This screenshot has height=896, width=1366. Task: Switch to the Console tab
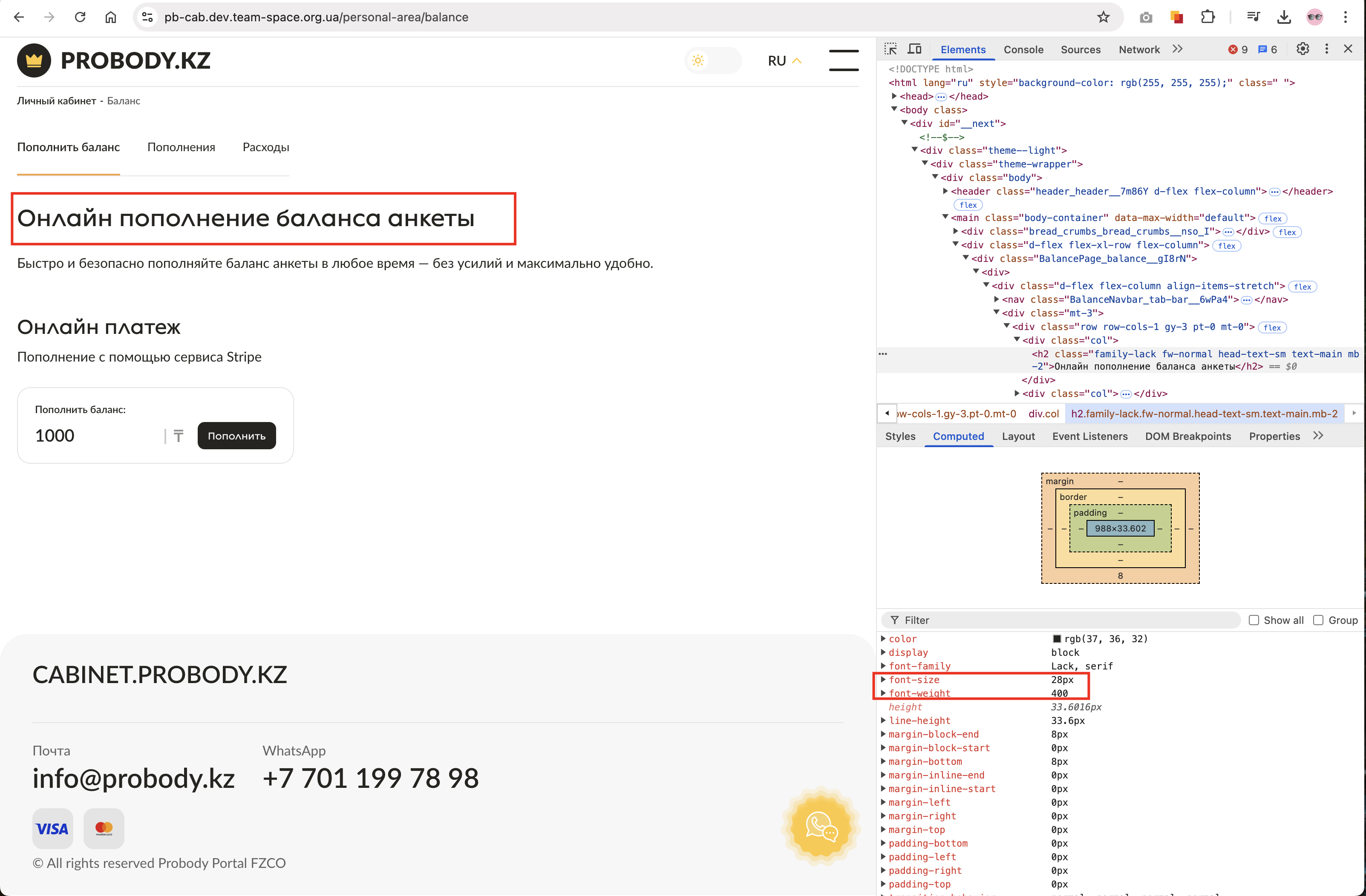[x=1023, y=50]
